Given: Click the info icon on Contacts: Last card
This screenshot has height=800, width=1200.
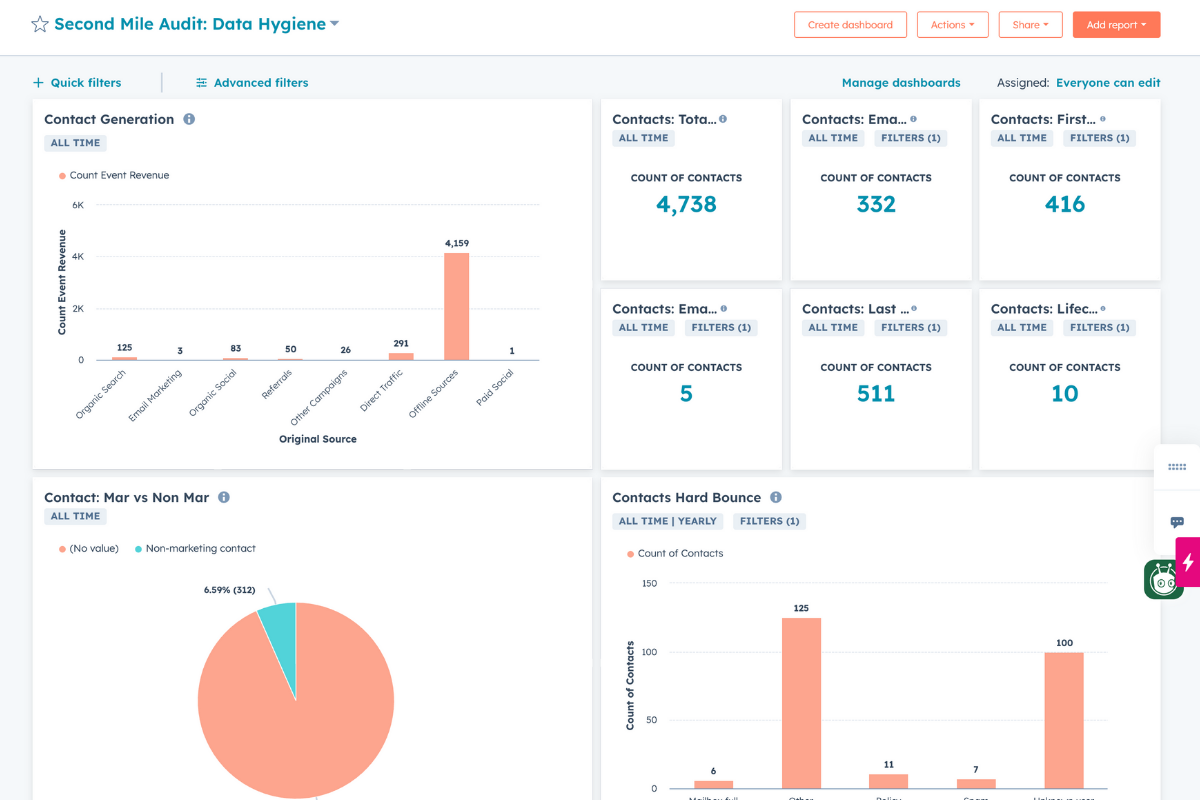Looking at the screenshot, I should (914, 309).
